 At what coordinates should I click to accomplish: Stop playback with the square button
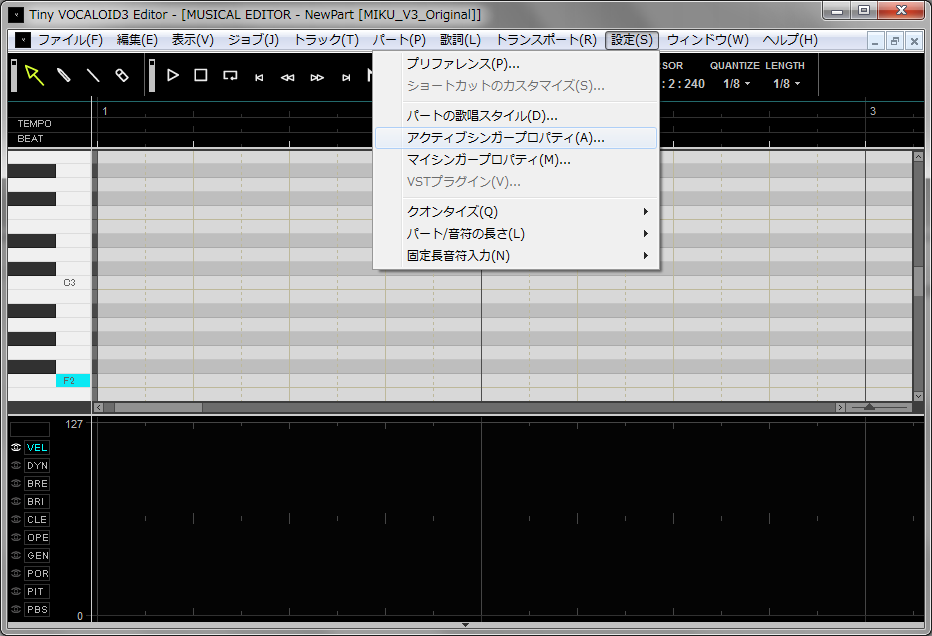click(x=201, y=75)
